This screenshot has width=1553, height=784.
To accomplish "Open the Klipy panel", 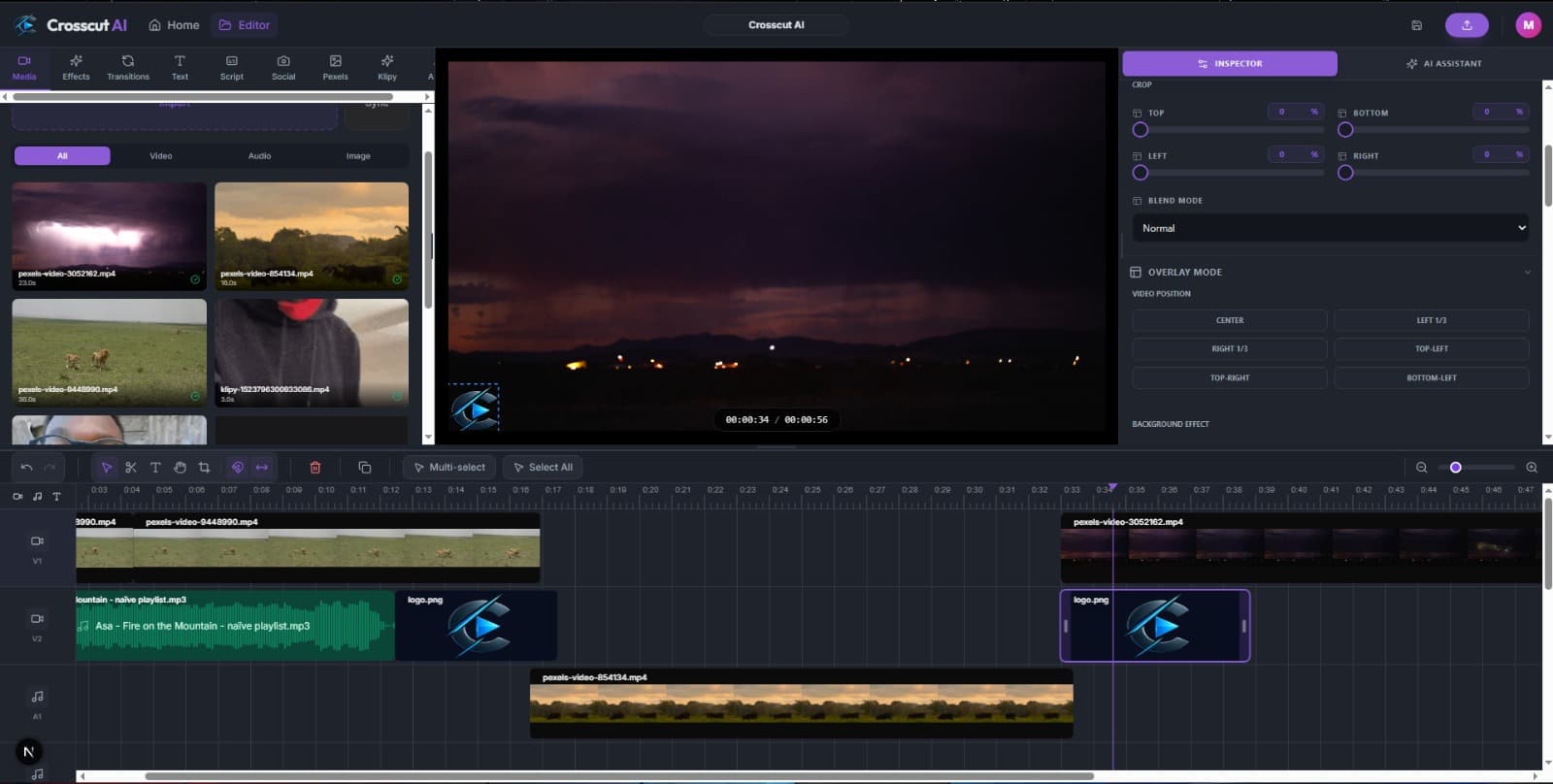I will pos(387,67).
